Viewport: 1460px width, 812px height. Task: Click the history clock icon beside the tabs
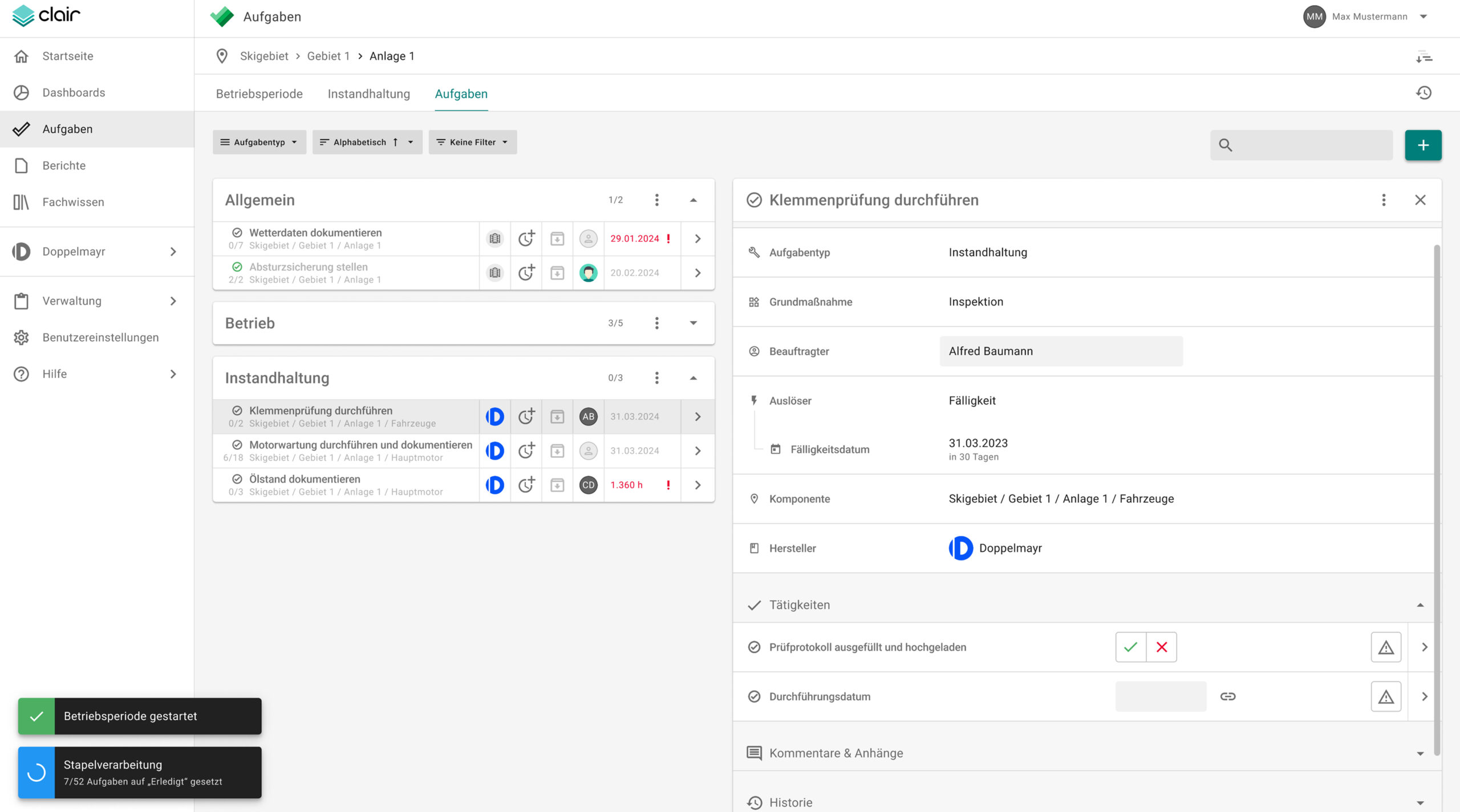[x=1423, y=93]
